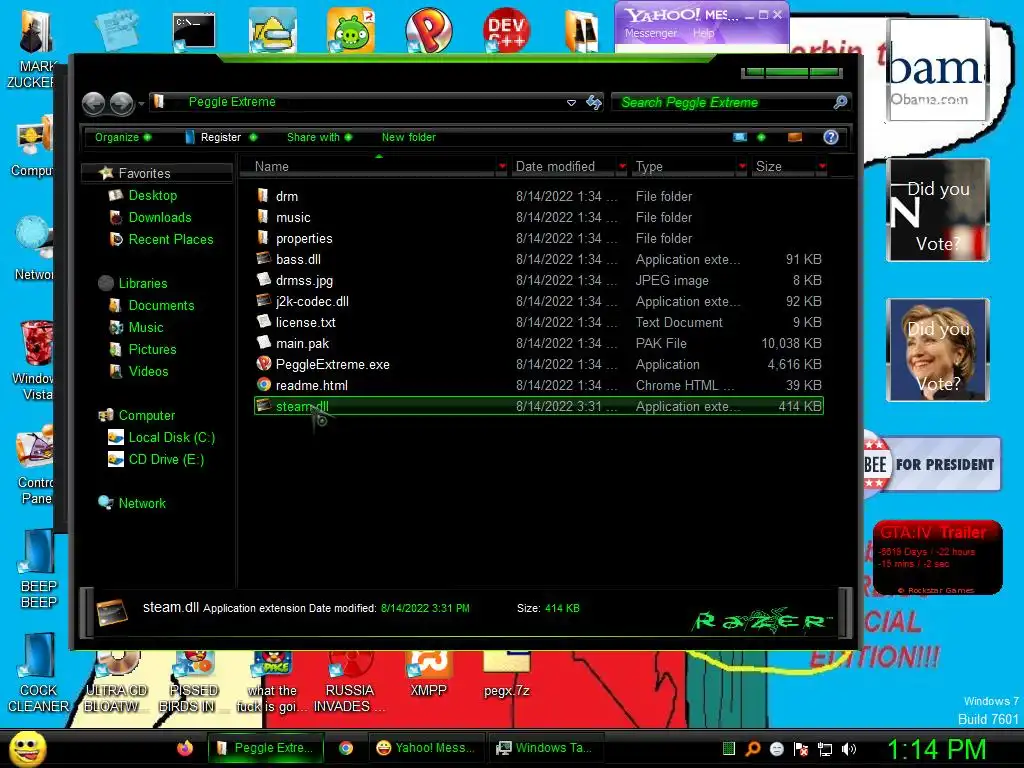Open the Messenger menu in Yahoo! Messenger

tap(650, 33)
